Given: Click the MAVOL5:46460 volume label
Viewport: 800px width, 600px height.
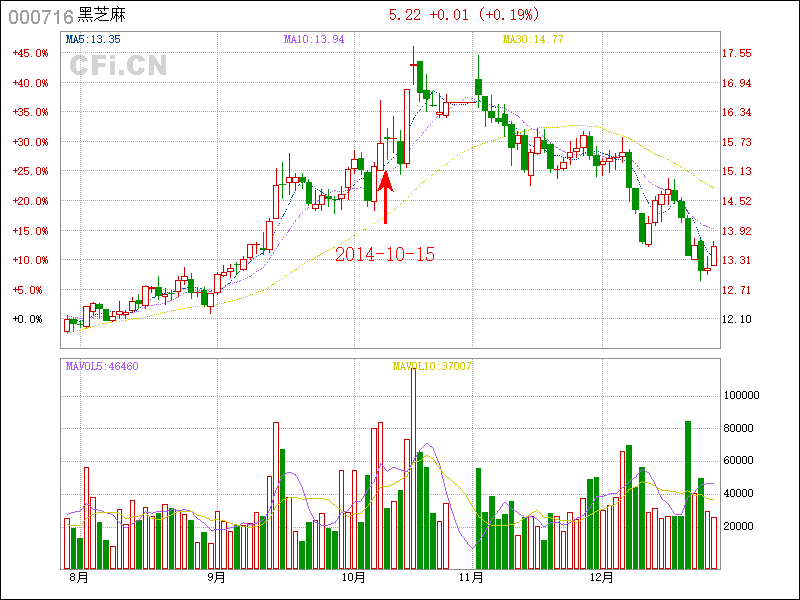Looking at the screenshot, I should 102,366.
